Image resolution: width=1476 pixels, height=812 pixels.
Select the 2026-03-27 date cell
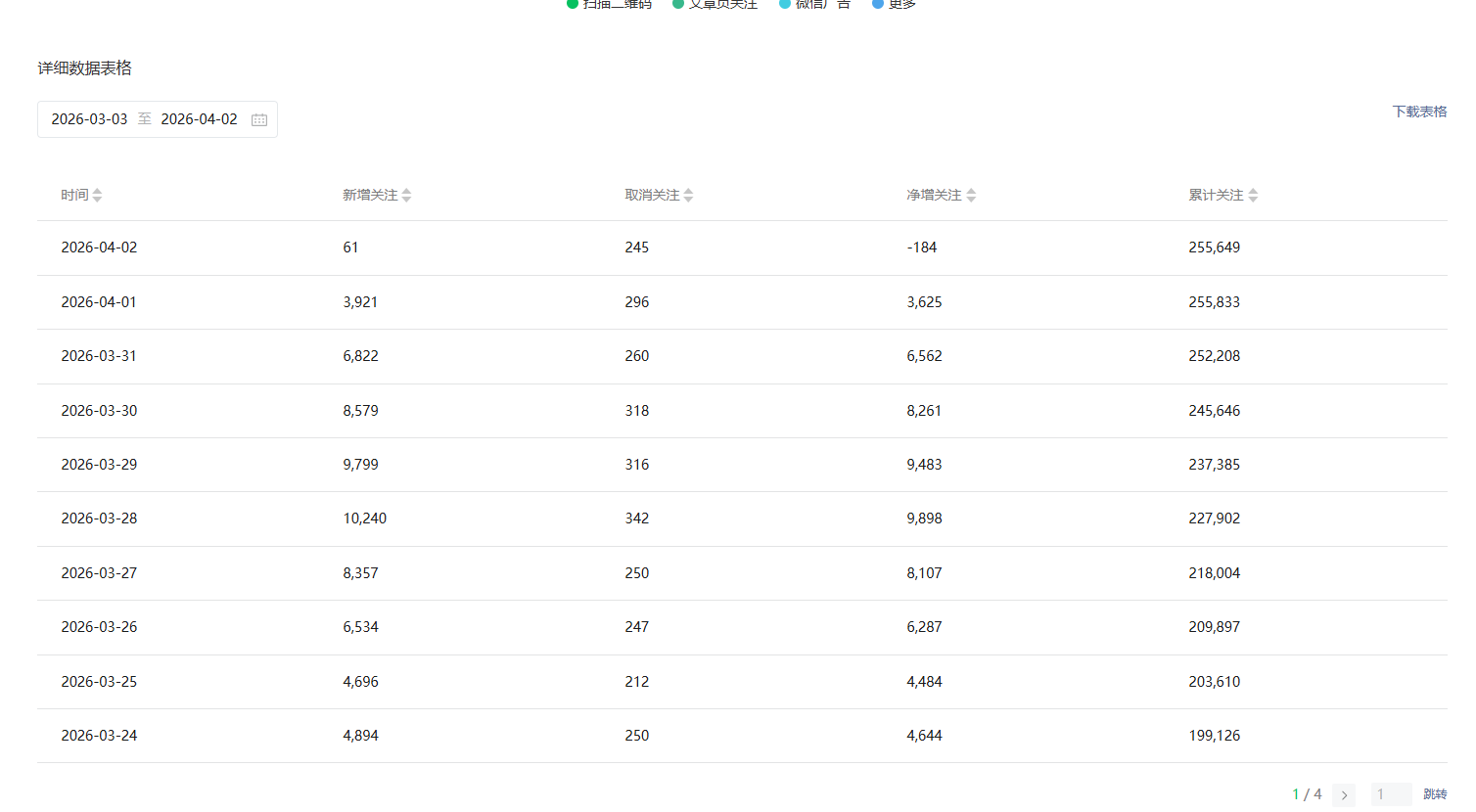coord(99,573)
